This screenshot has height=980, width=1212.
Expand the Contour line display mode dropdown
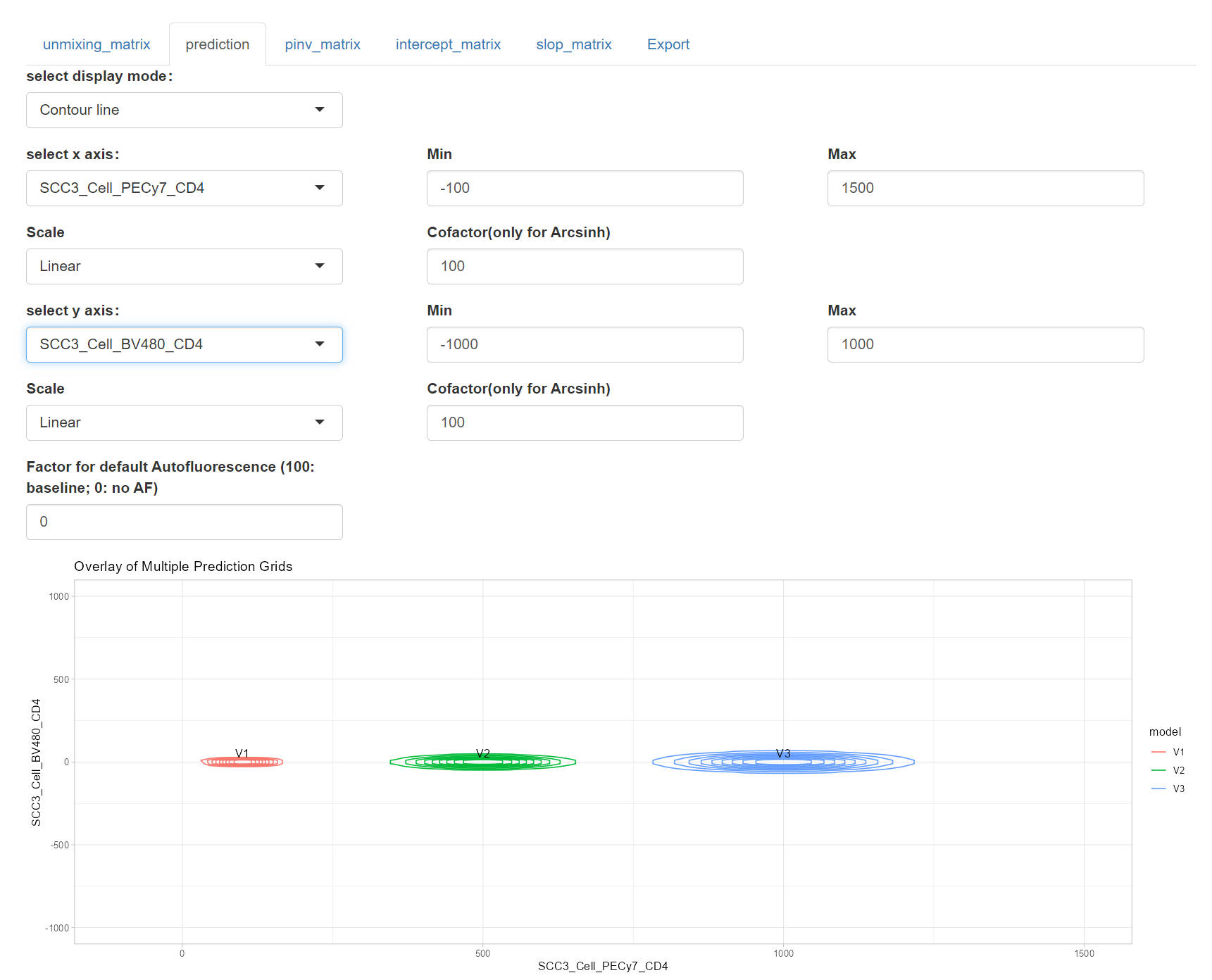pyautogui.click(x=184, y=110)
